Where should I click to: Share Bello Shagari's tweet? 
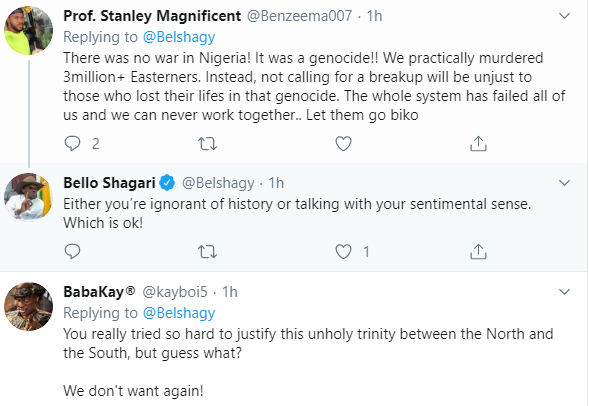click(x=478, y=251)
